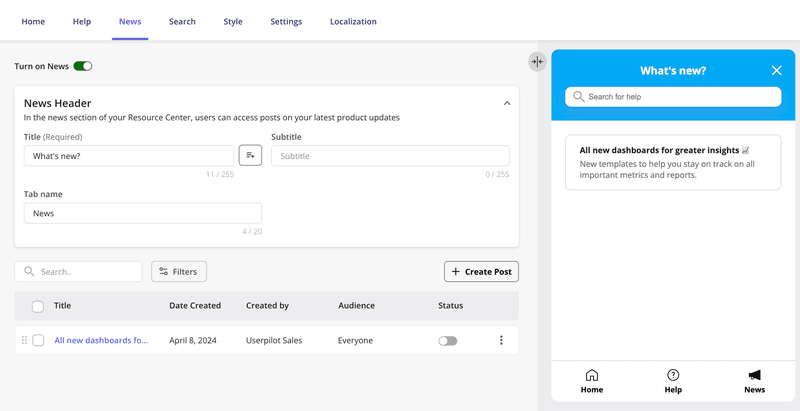Click the Everyone audience cell
The height and width of the screenshot is (411, 800).
click(x=355, y=340)
